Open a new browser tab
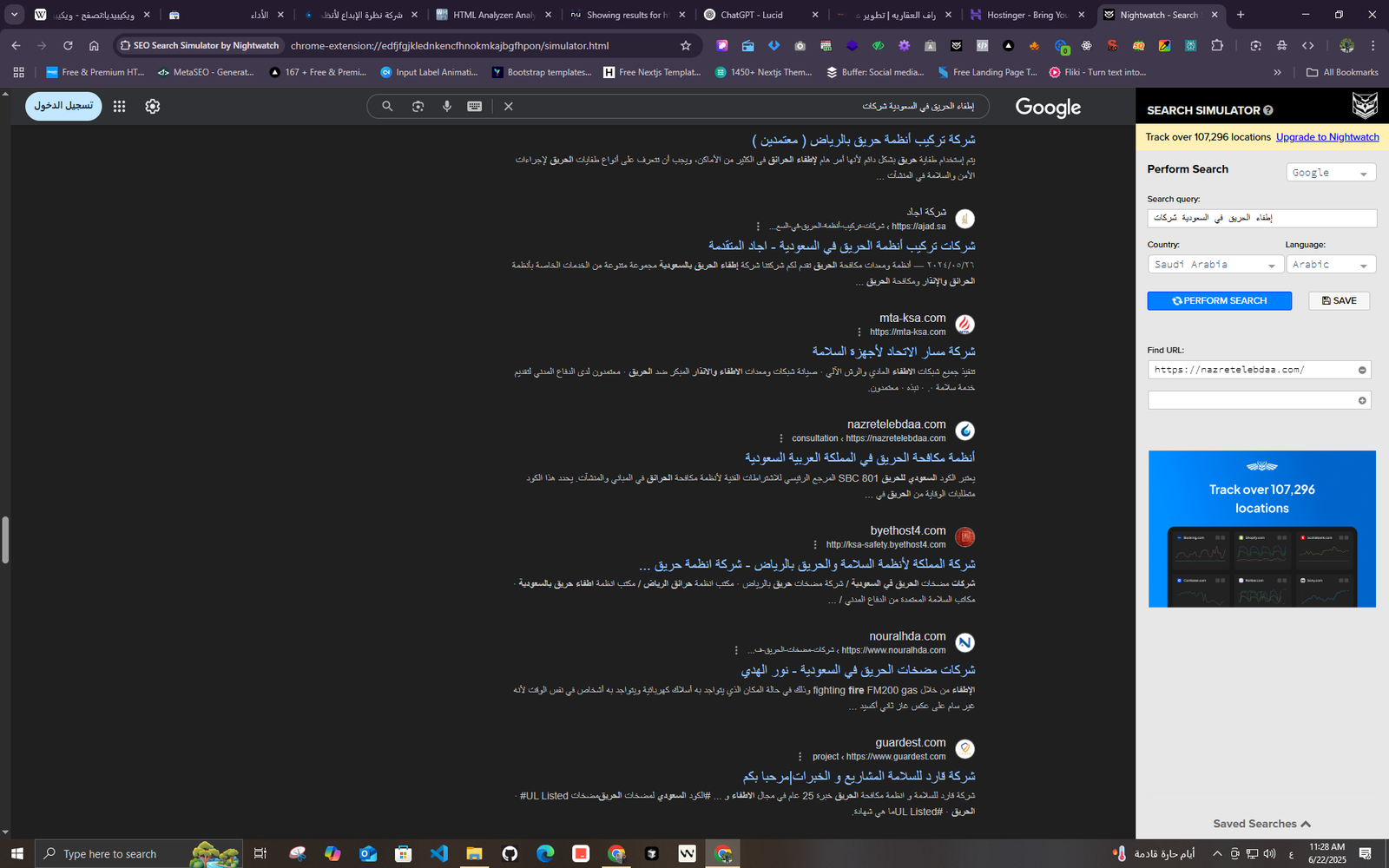Screen dimensions: 1389x868 (x=1241, y=15)
